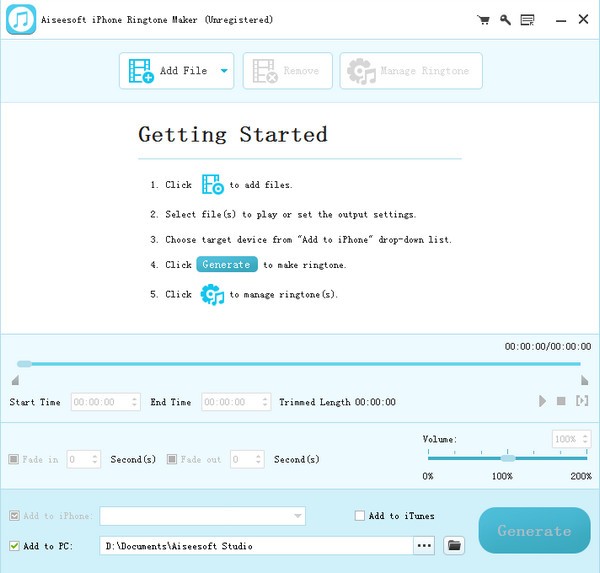Click the Manage Ringtone toolbar button
600x573 pixels.
[411, 71]
